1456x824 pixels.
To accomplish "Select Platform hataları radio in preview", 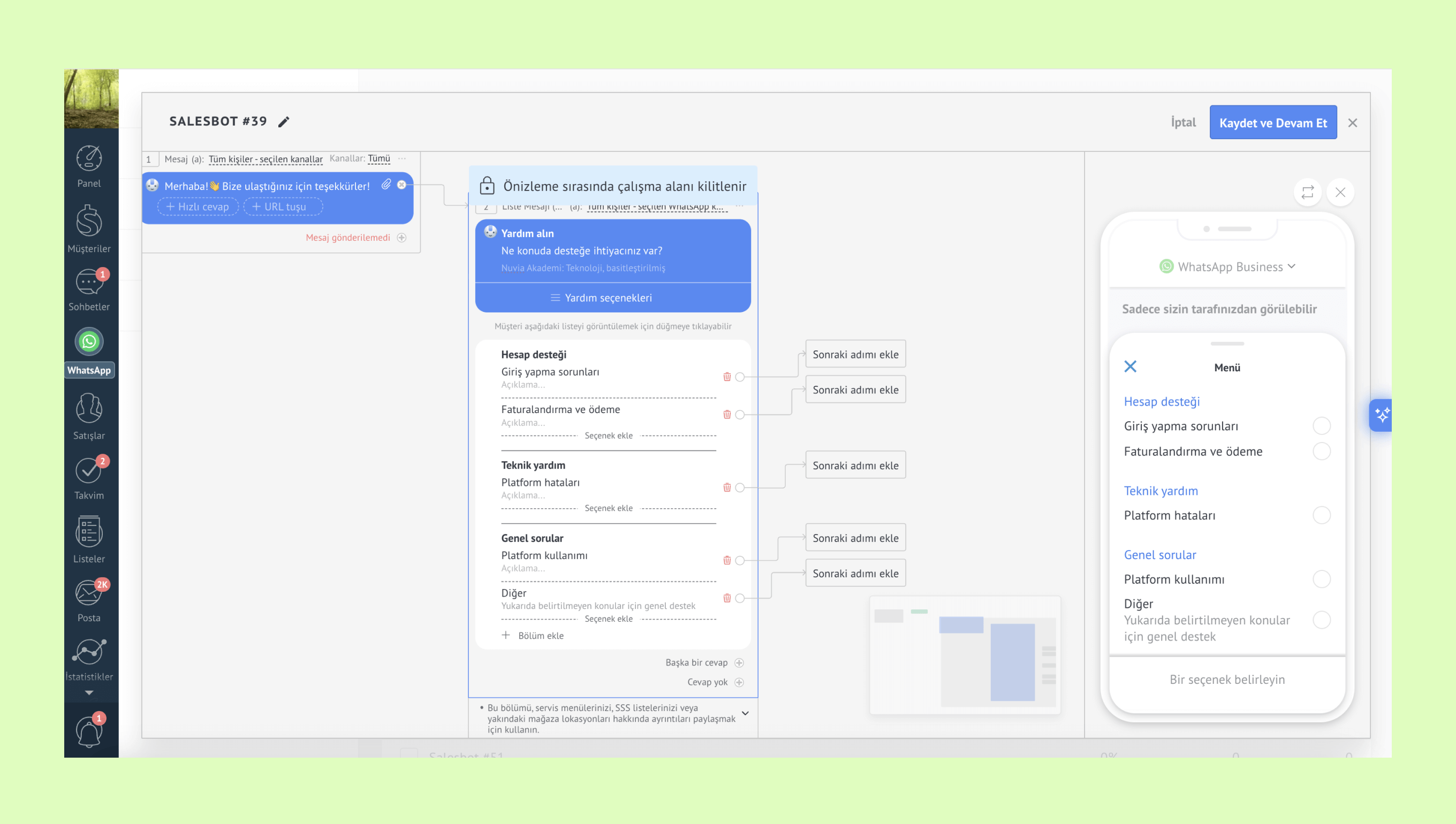I will point(1321,516).
